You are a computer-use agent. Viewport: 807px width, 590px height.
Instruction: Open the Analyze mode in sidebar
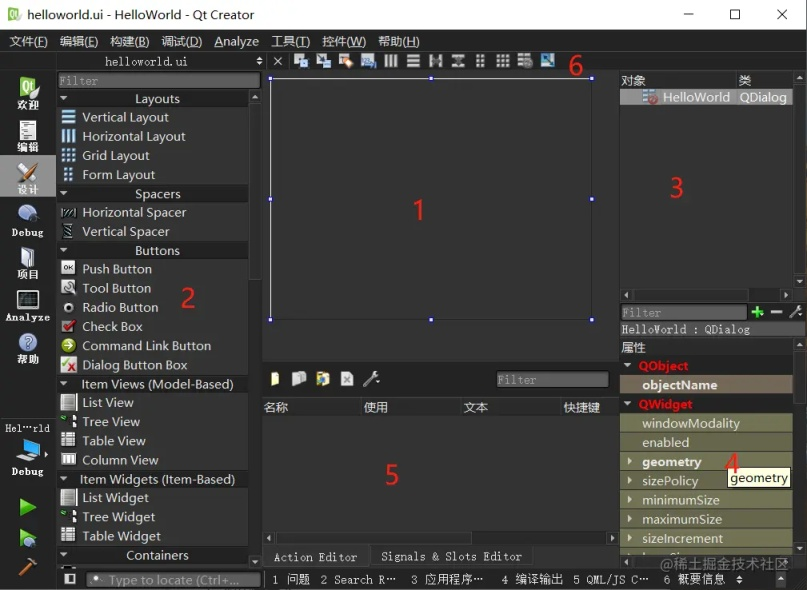[x=28, y=306]
